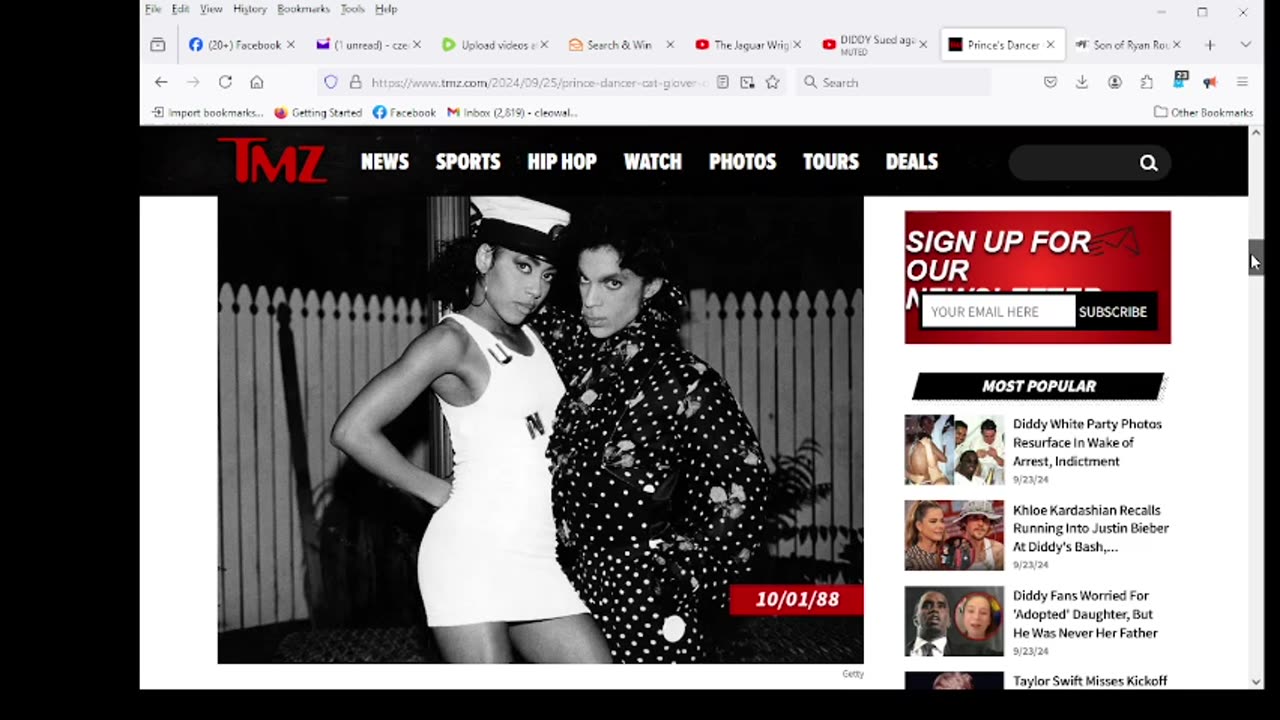The width and height of the screenshot is (1280, 720).
Task: Open the tracking protection shield icon
Action: (x=331, y=82)
